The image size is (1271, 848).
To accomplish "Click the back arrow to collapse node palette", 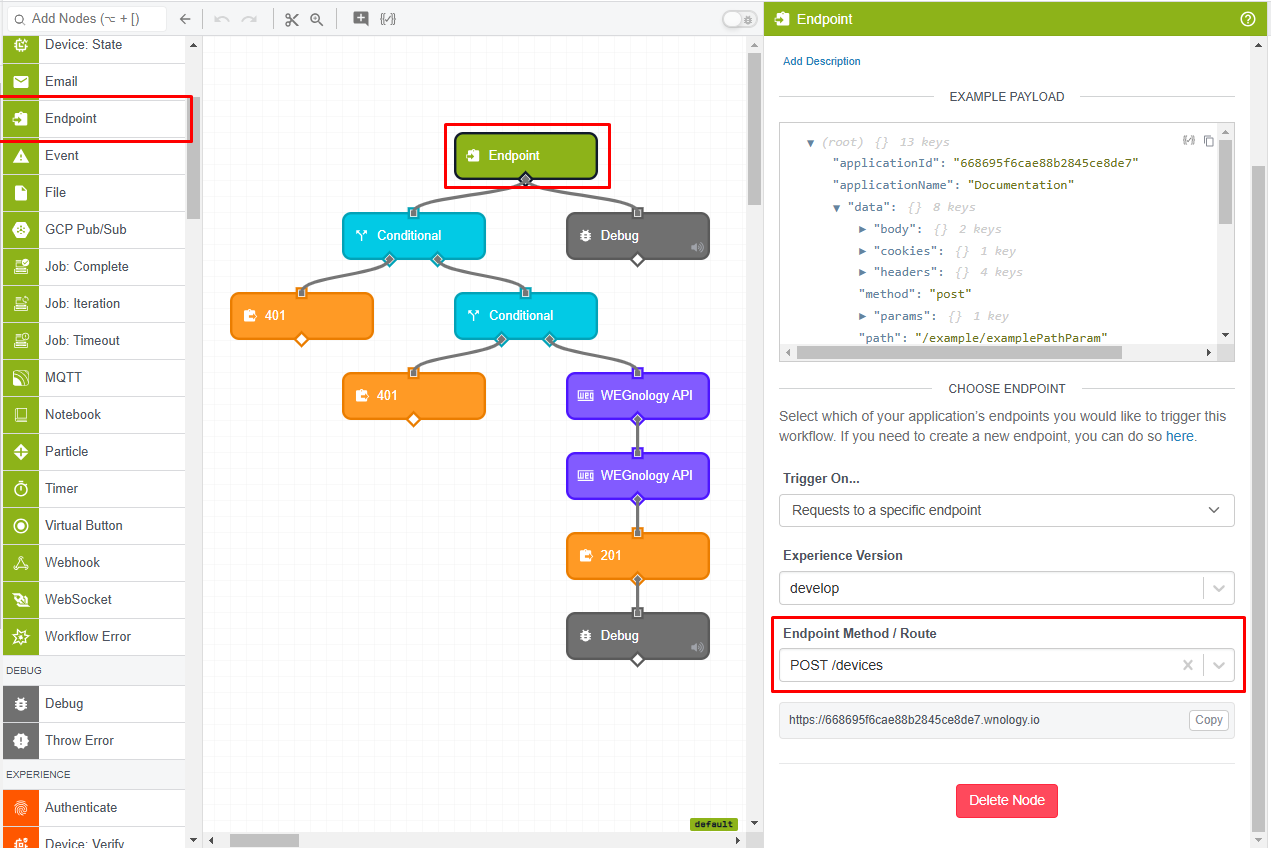I will point(184,19).
